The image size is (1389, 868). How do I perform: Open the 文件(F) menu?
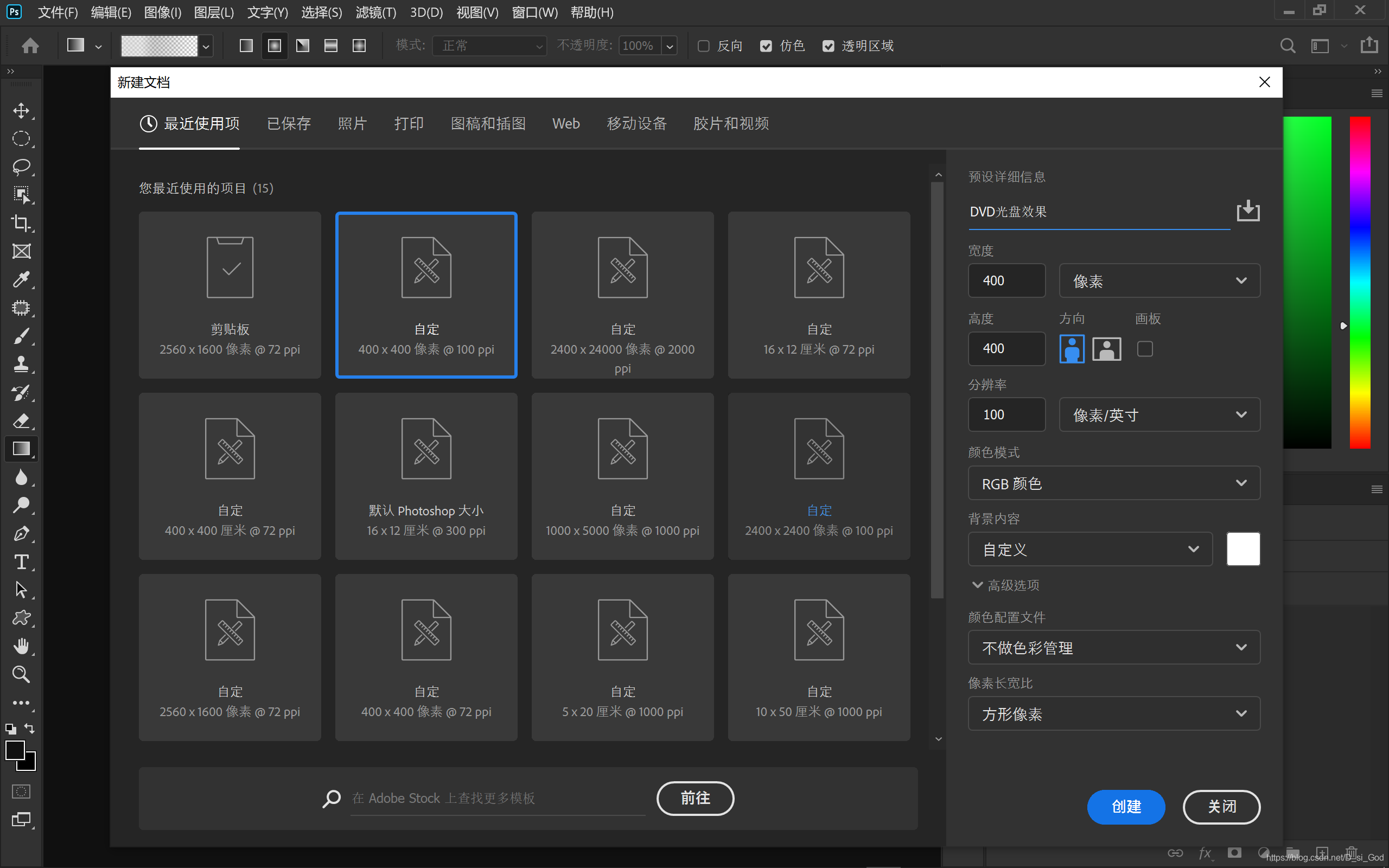[58, 12]
